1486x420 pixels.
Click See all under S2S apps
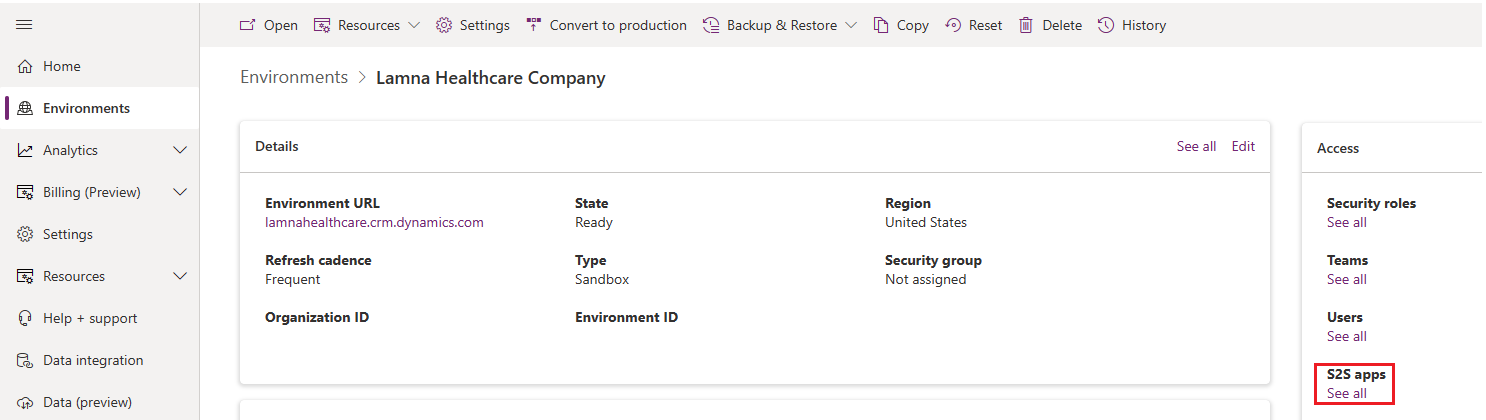[x=1346, y=393]
